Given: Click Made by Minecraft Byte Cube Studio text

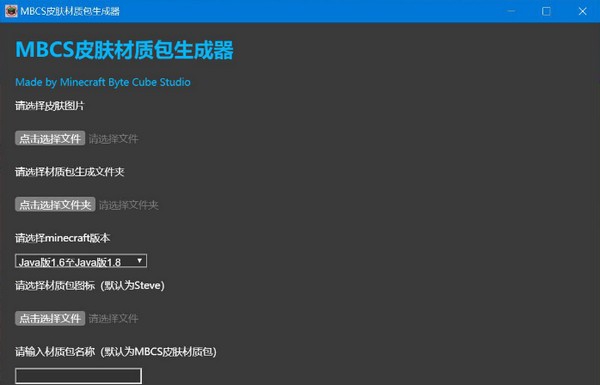Looking at the screenshot, I should [x=103, y=82].
